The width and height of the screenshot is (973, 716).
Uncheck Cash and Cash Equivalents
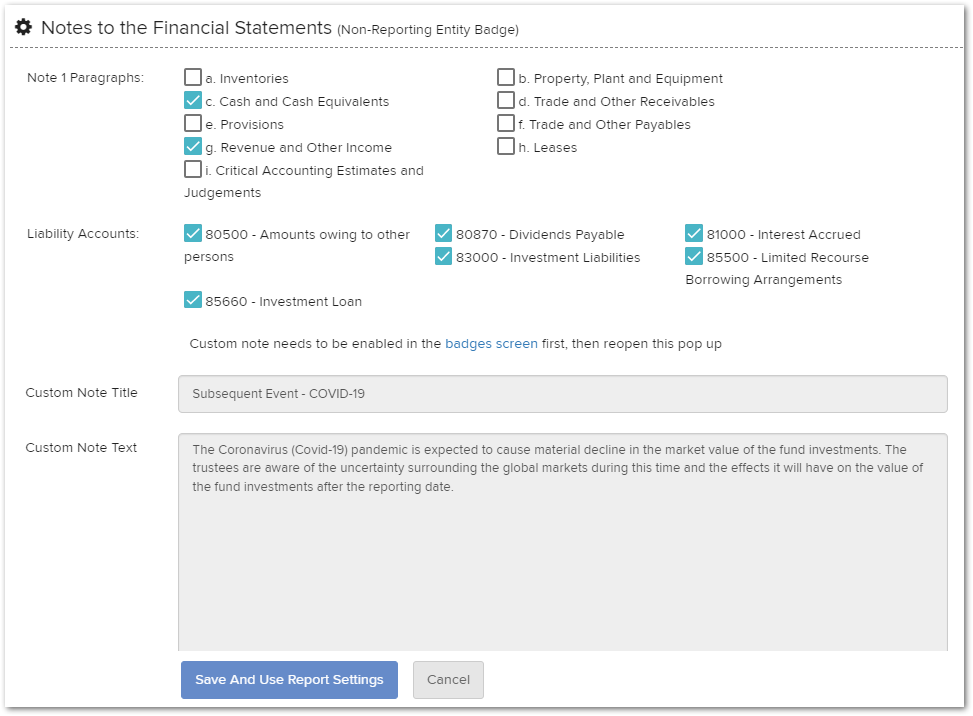click(193, 100)
